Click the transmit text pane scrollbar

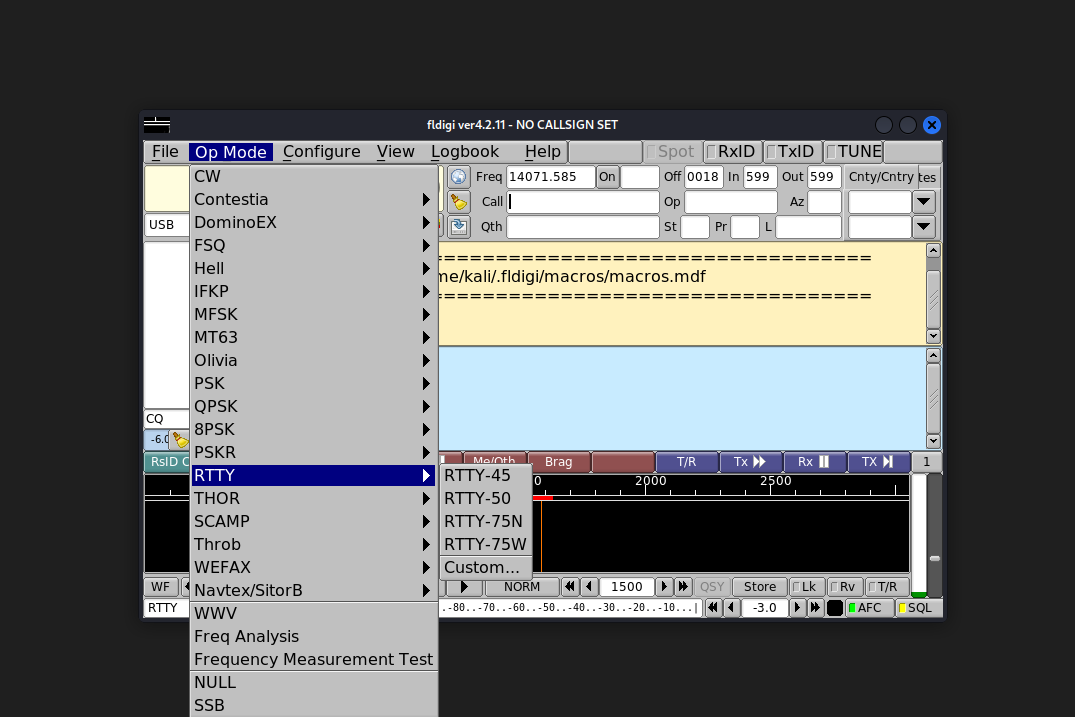point(933,398)
